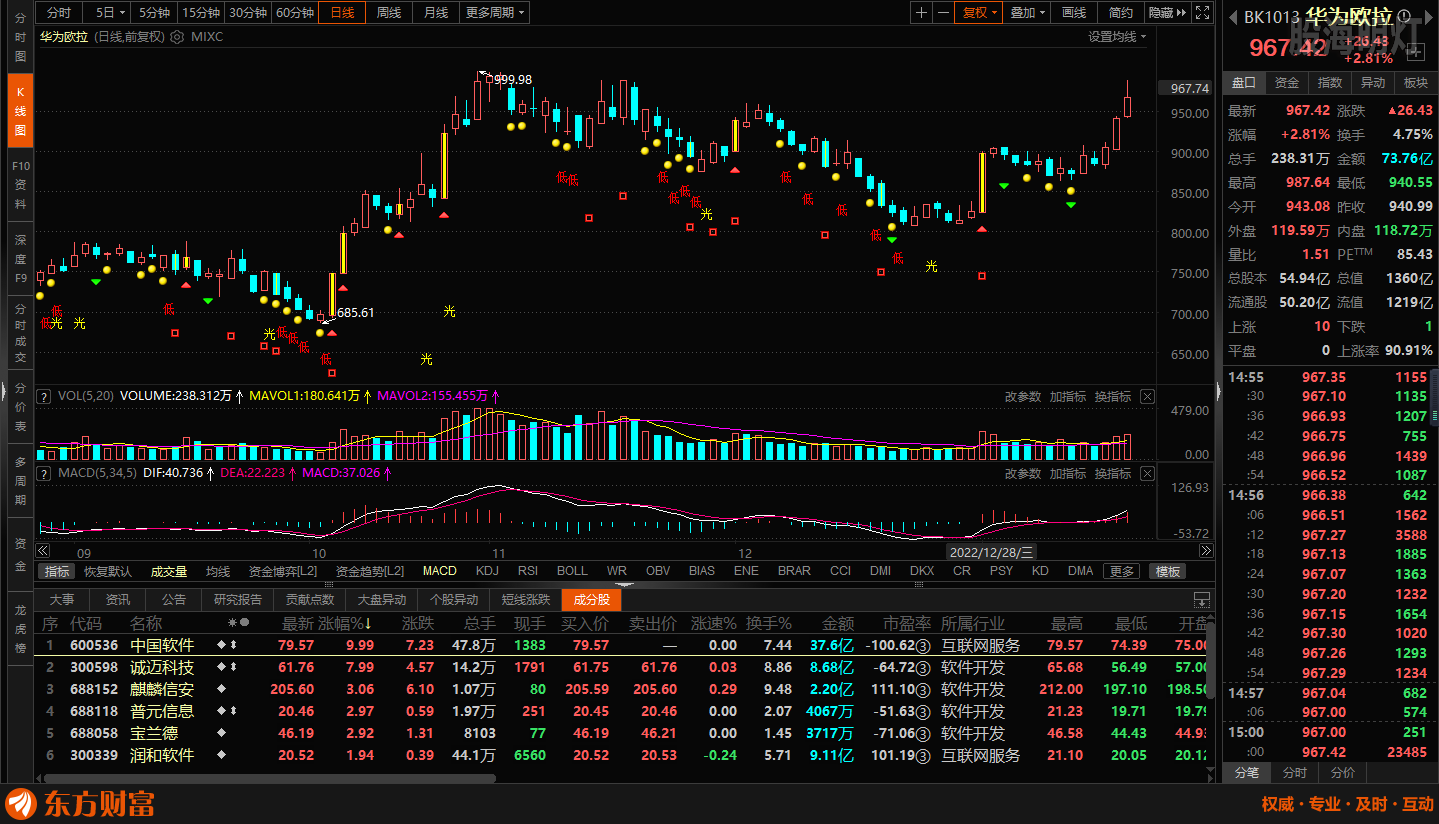Select the 诚迈科技 row
The width and height of the screenshot is (1439, 824).
click(620, 667)
